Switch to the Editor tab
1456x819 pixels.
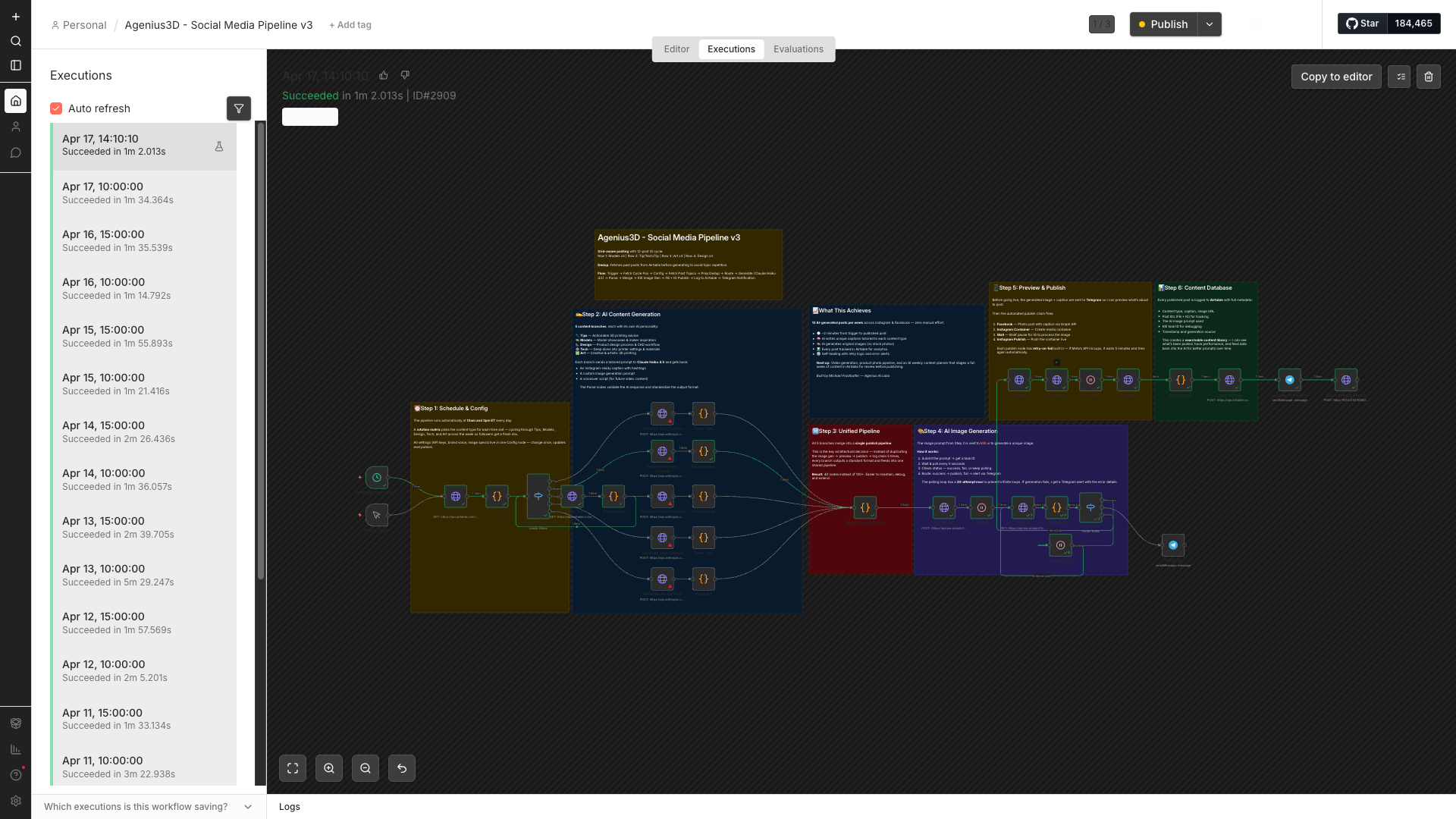click(676, 49)
